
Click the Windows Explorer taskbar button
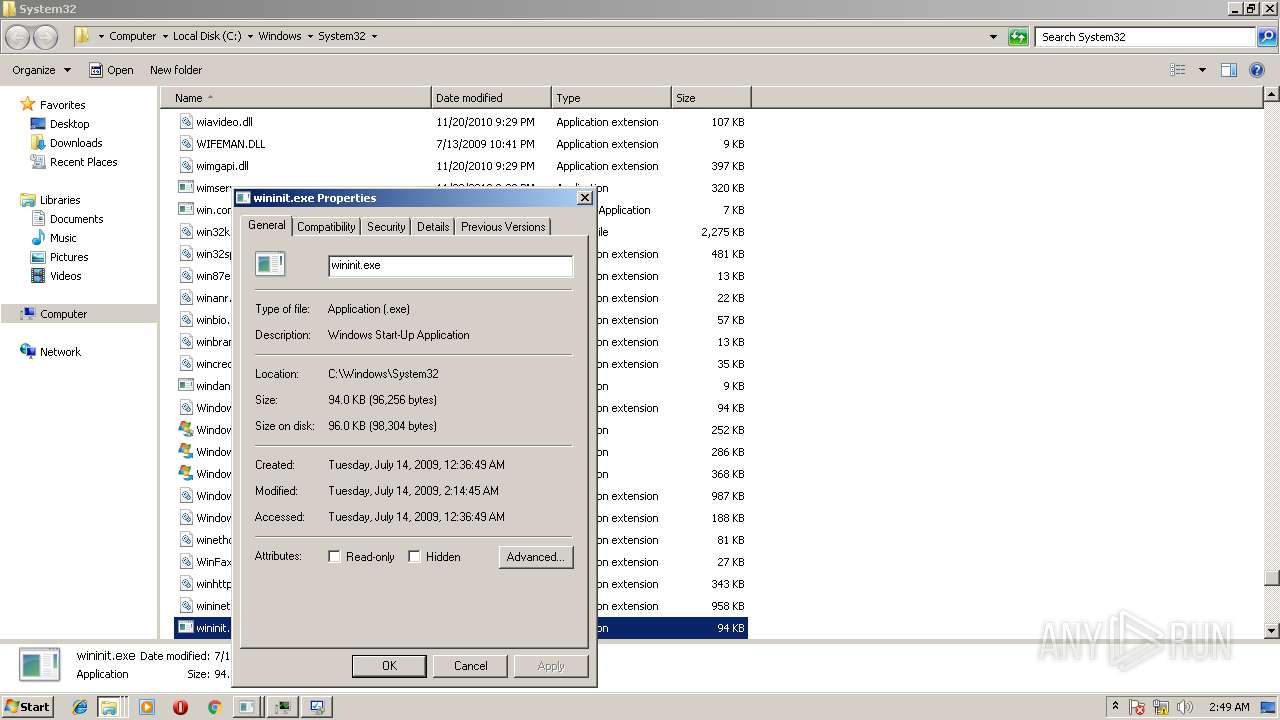108,707
